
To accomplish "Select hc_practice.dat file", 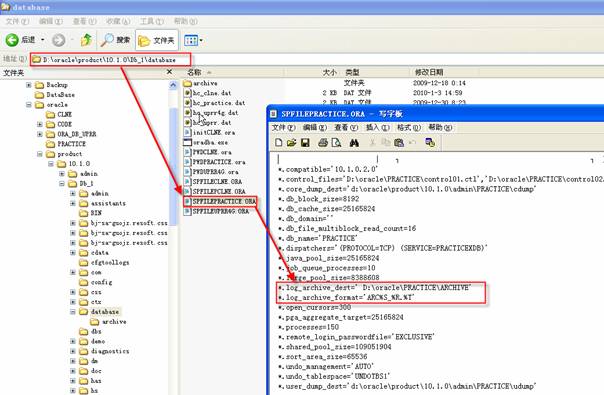I will 215,103.
